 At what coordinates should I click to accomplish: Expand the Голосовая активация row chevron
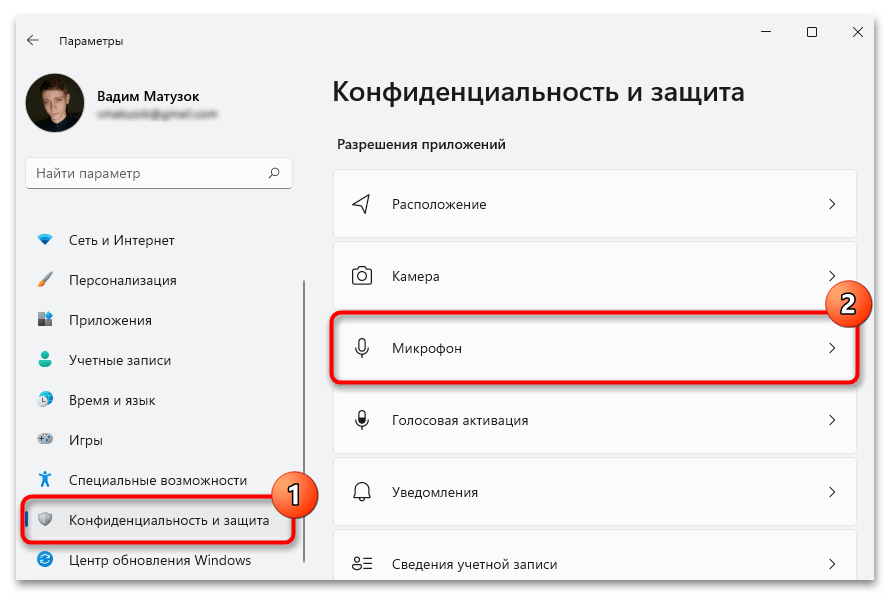832,420
